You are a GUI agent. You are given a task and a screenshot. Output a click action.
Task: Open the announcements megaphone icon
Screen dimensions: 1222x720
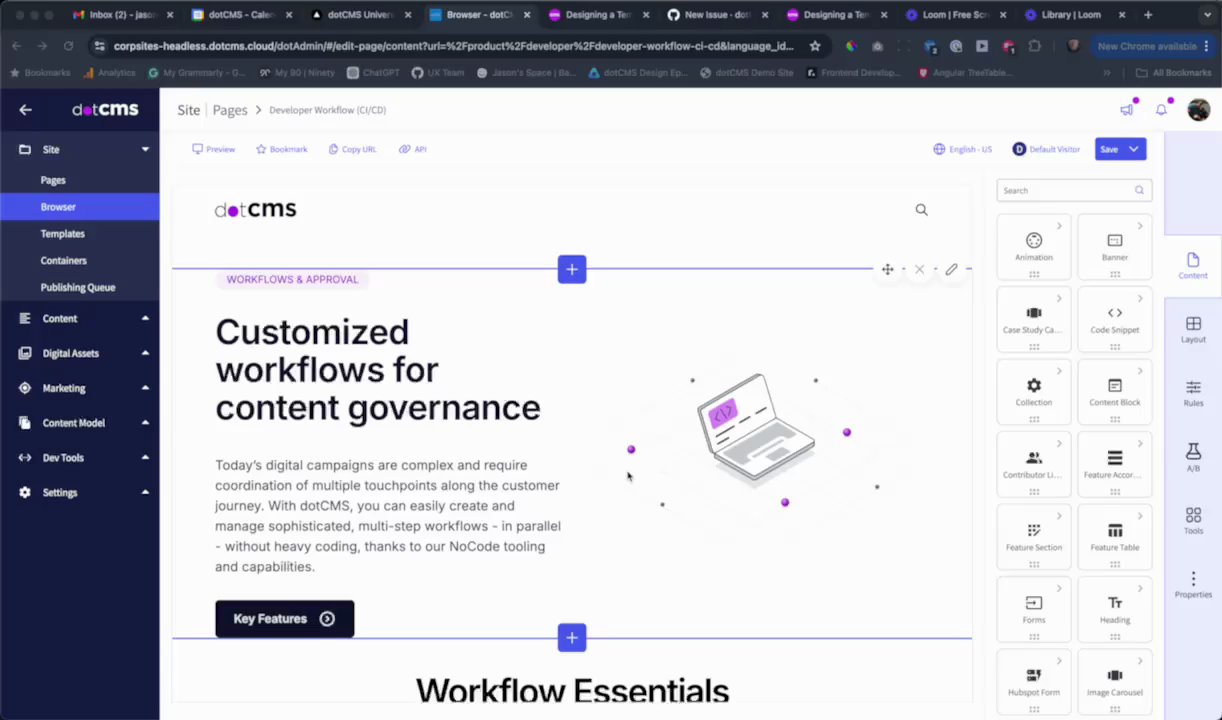click(1127, 110)
